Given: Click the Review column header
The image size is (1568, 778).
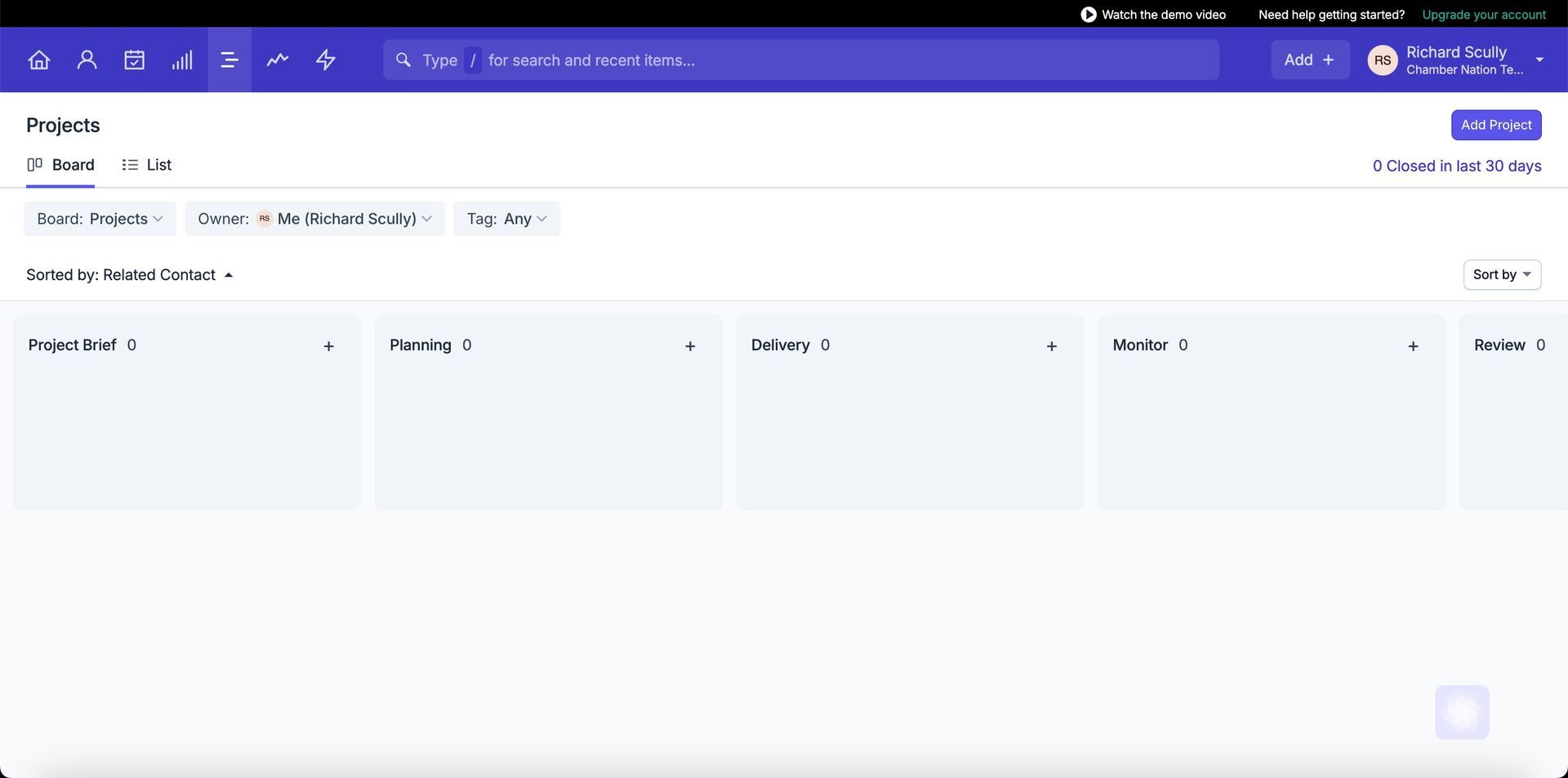Looking at the screenshot, I should 1499,345.
